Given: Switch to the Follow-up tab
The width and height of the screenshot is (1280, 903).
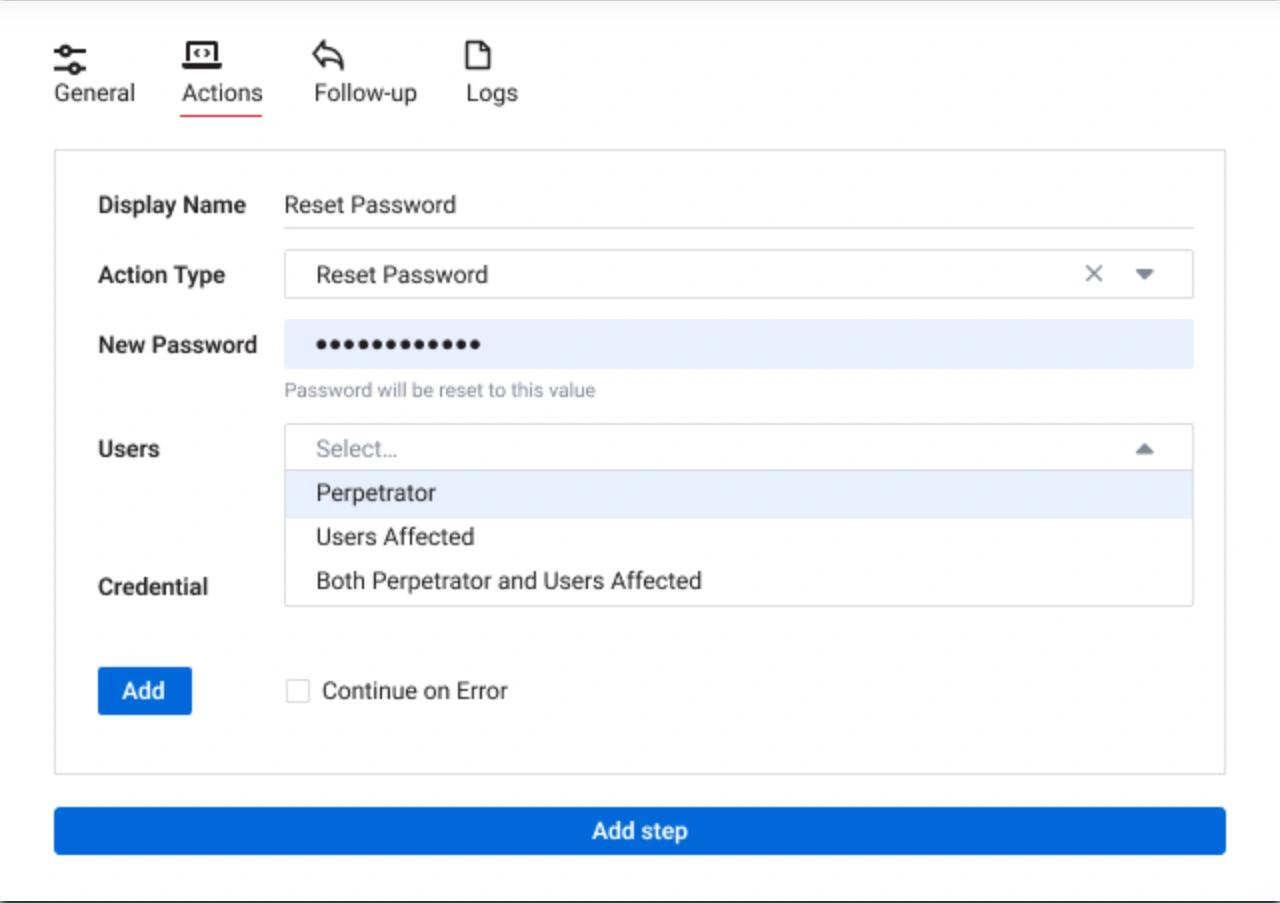Looking at the screenshot, I should [363, 72].
